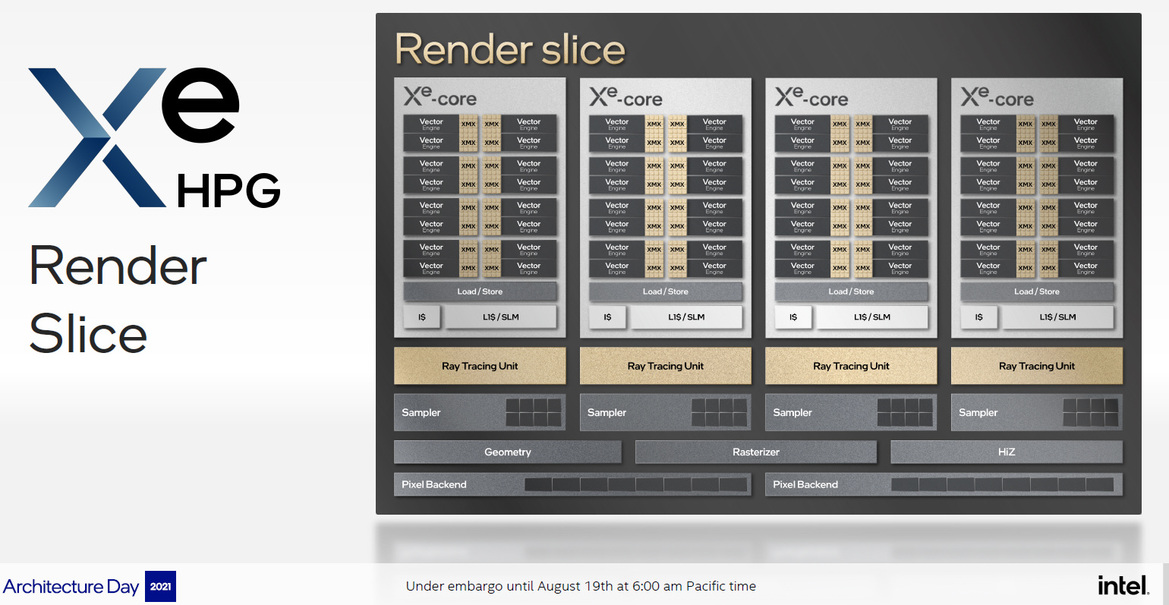The image size is (1169, 605).
Task: Select the Sampler block below the first Xe-core
Action: click(x=479, y=413)
